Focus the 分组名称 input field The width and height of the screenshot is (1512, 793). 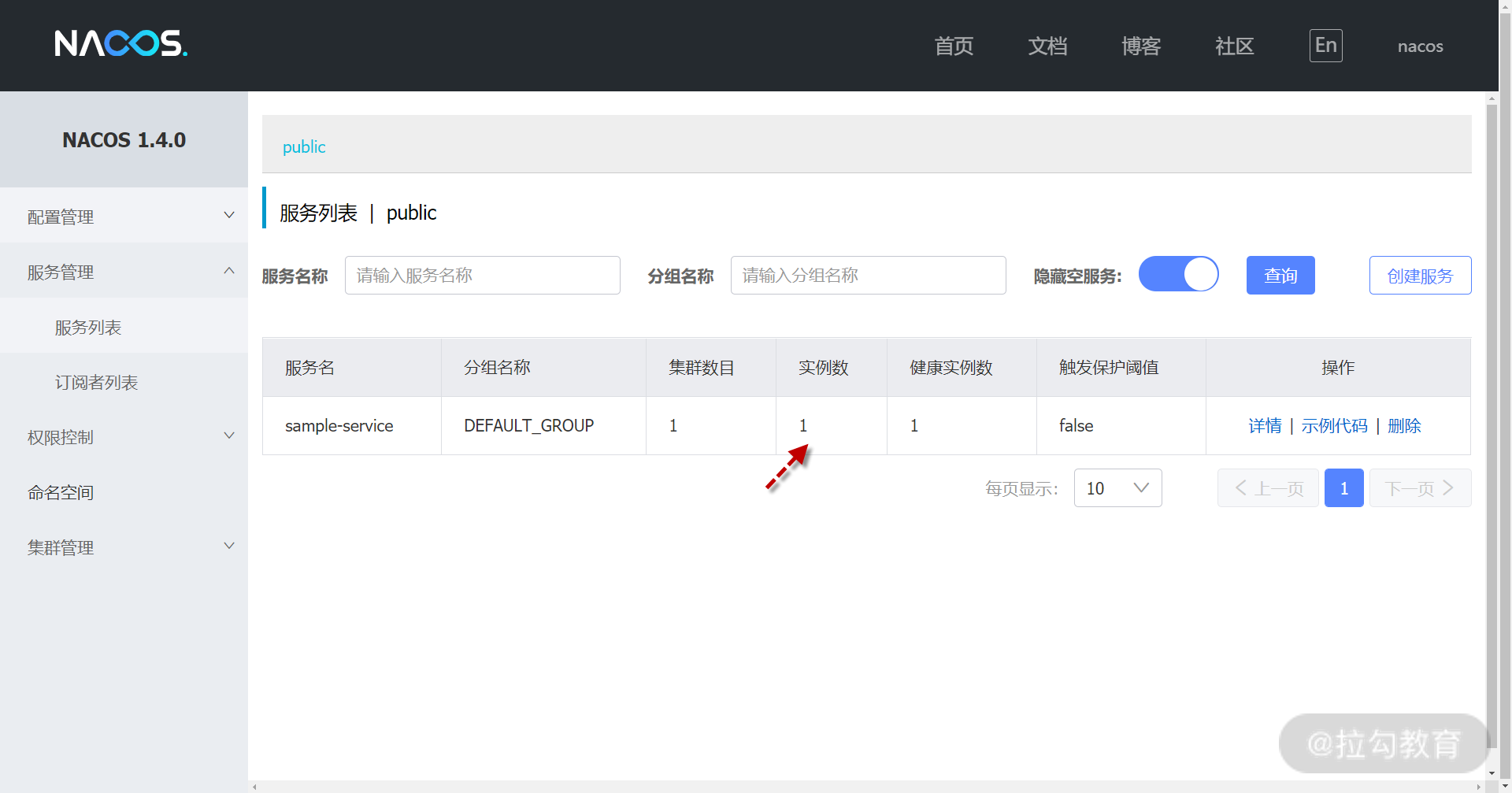coord(869,276)
